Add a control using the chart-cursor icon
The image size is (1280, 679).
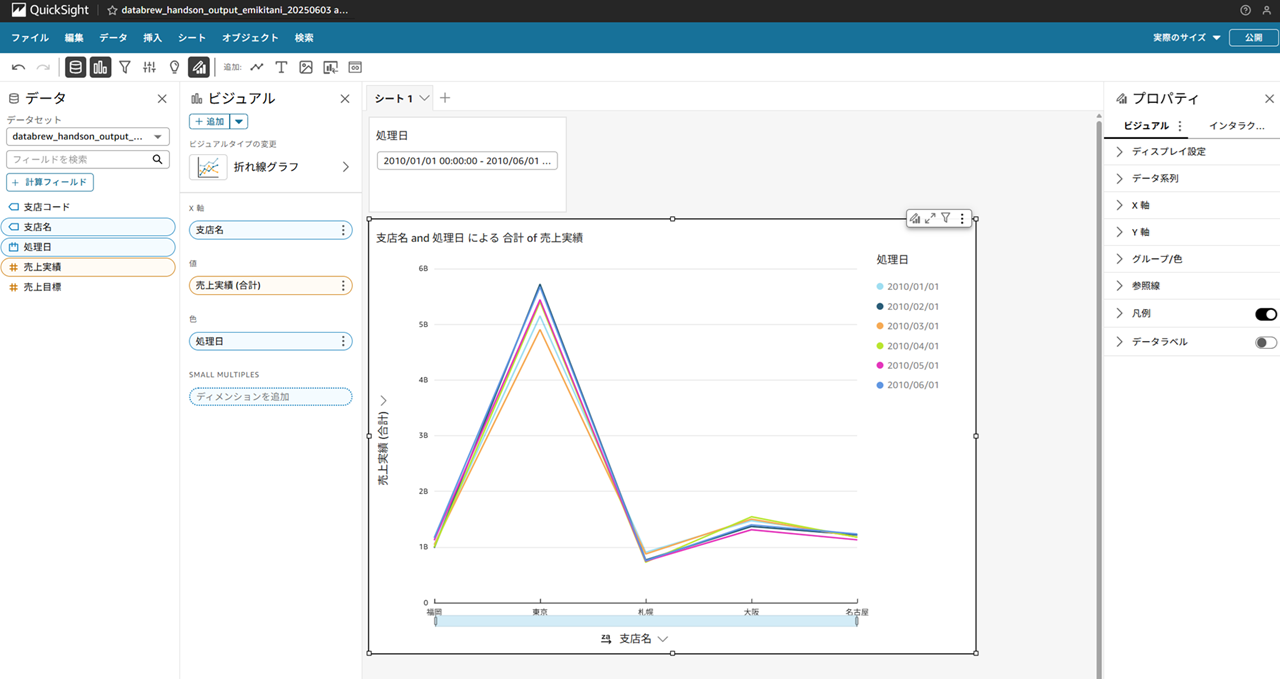coord(330,67)
